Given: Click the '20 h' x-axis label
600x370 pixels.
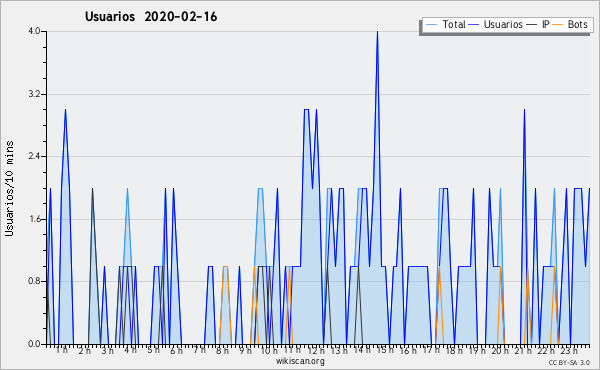Looking at the screenshot, I should click(500, 350).
